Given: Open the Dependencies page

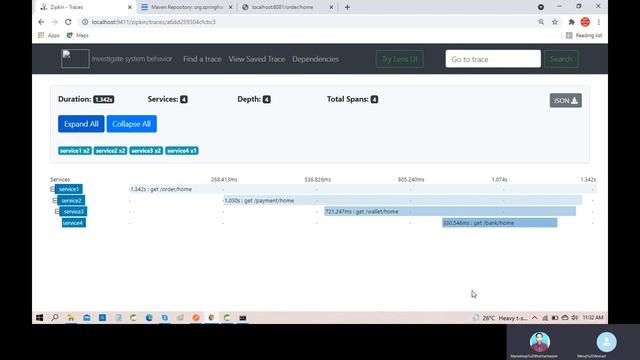Looking at the screenshot, I should coord(316,59).
